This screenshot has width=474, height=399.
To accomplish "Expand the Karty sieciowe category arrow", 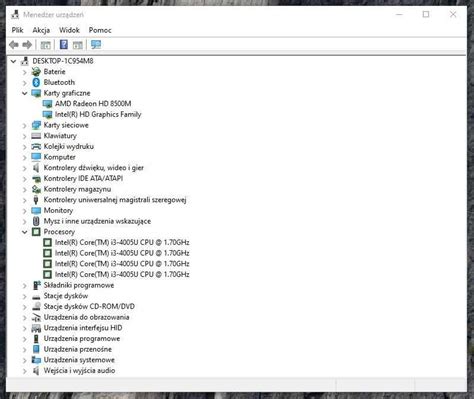I will [24, 125].
